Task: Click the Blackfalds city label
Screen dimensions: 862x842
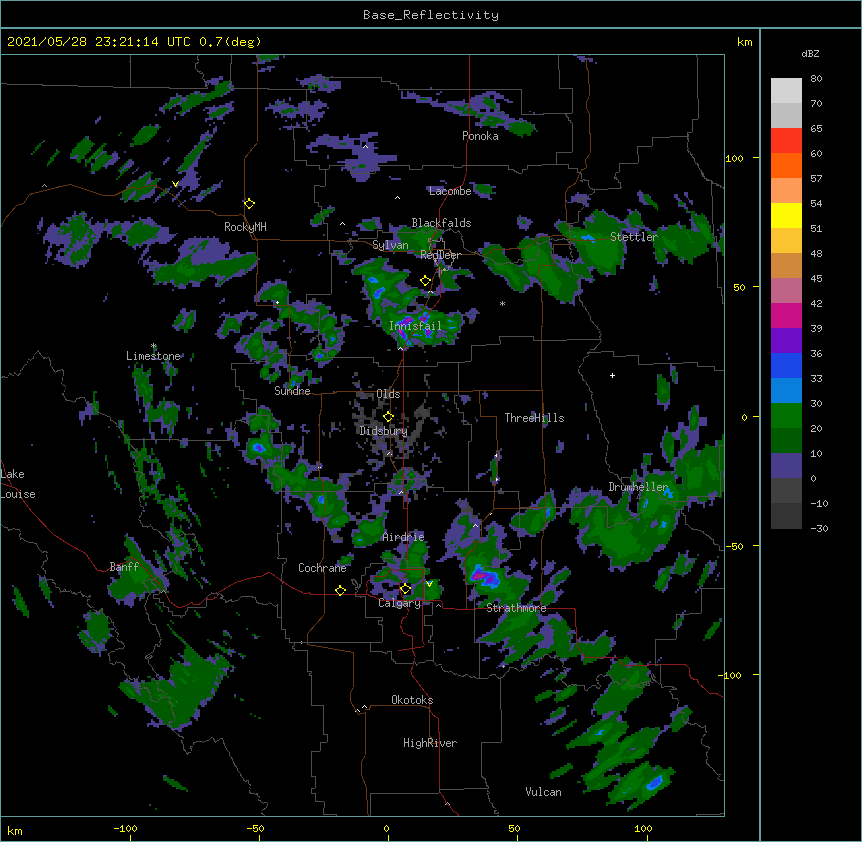Action: [x=441, y=223]
